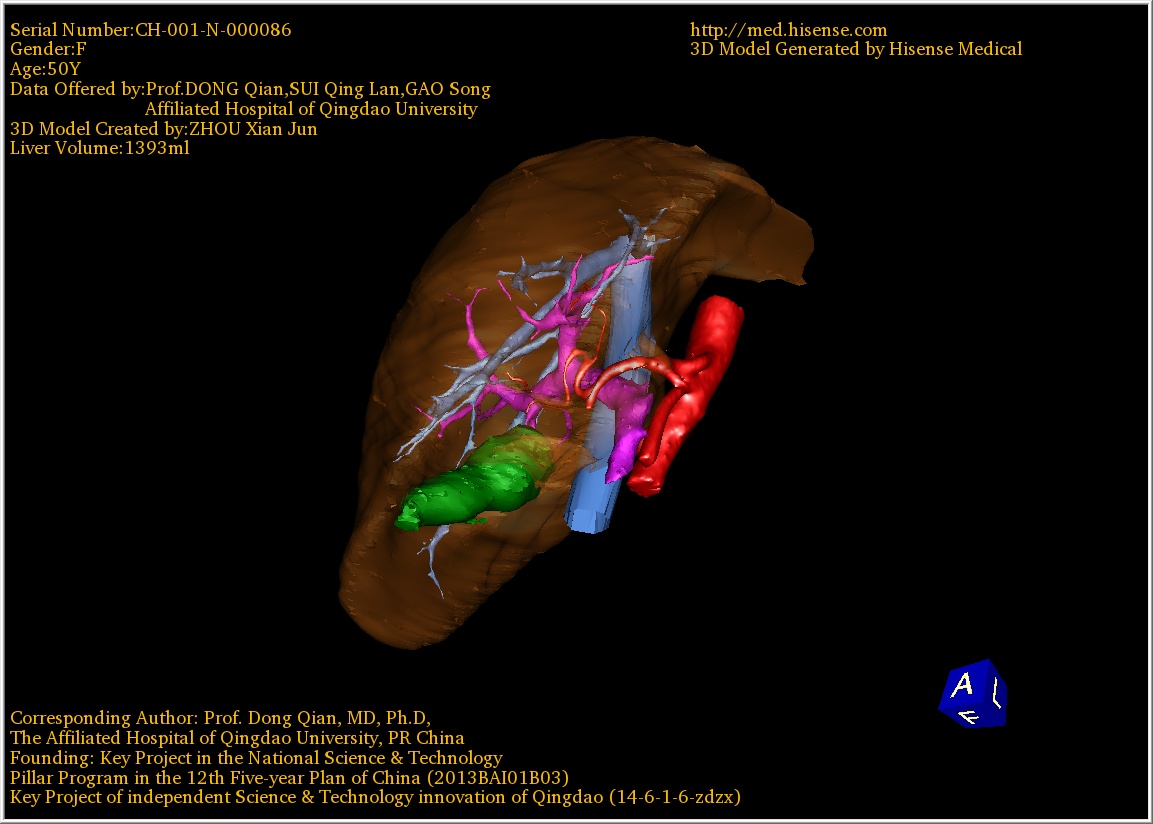Click '3D Model Created by:ZHOU Xian Jun'
This screenshot has height=824, width=1153.
coord(163,129)
